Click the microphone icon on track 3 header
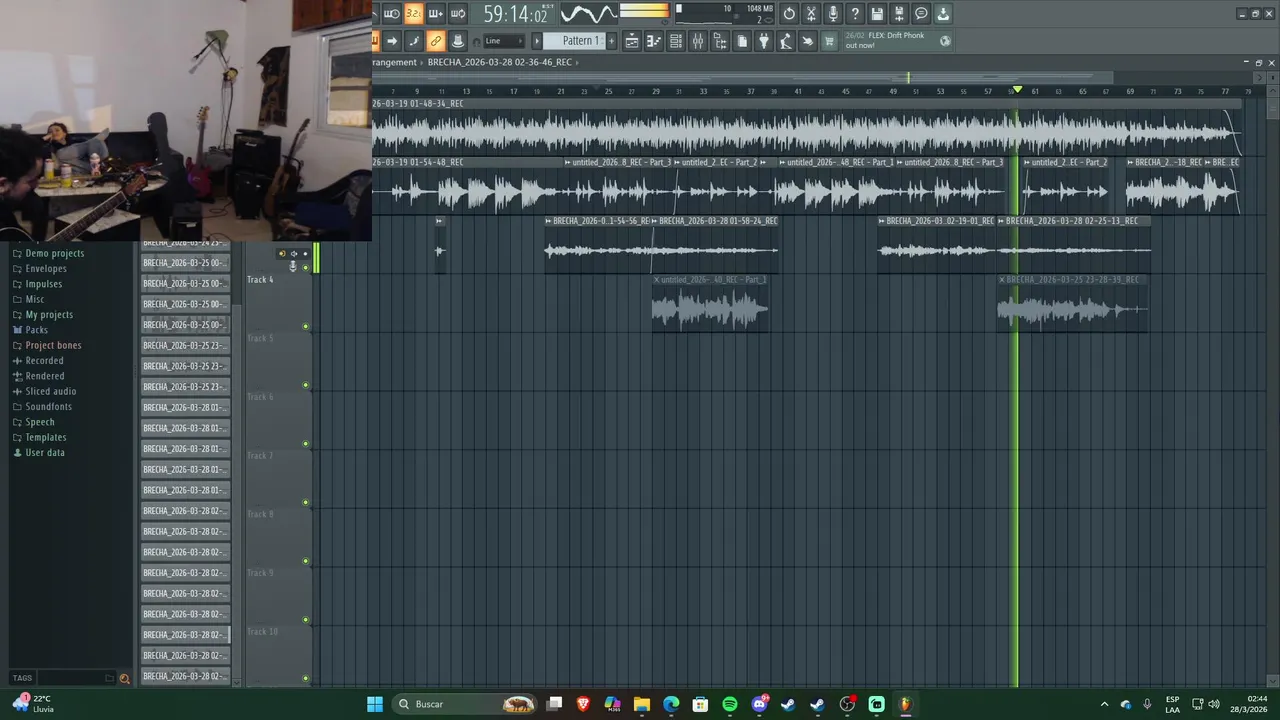1280x720 pixels. pos(293,266)
